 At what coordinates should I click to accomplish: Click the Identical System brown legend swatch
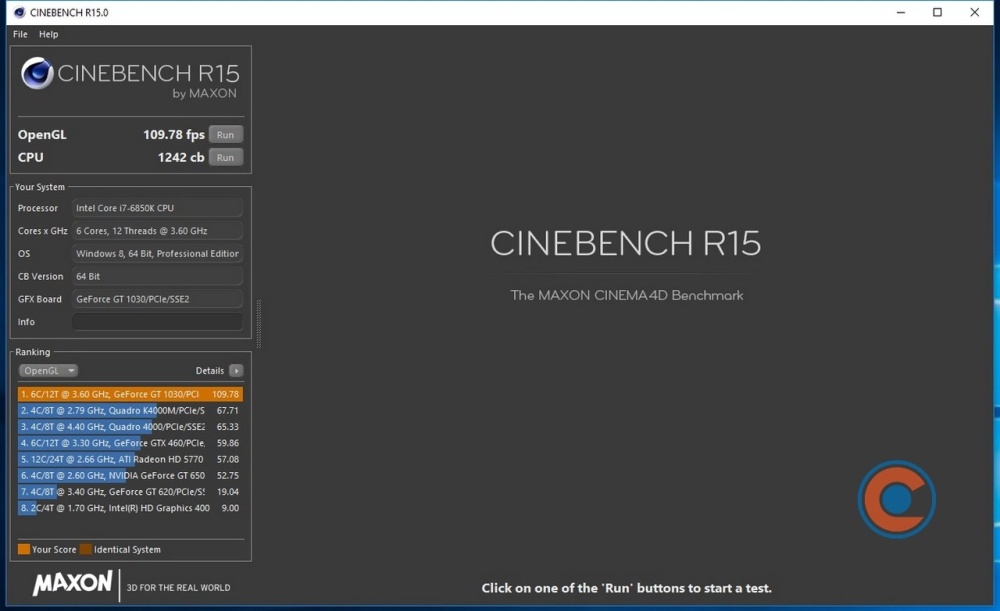pyautogui.click(x=85, y=549)
